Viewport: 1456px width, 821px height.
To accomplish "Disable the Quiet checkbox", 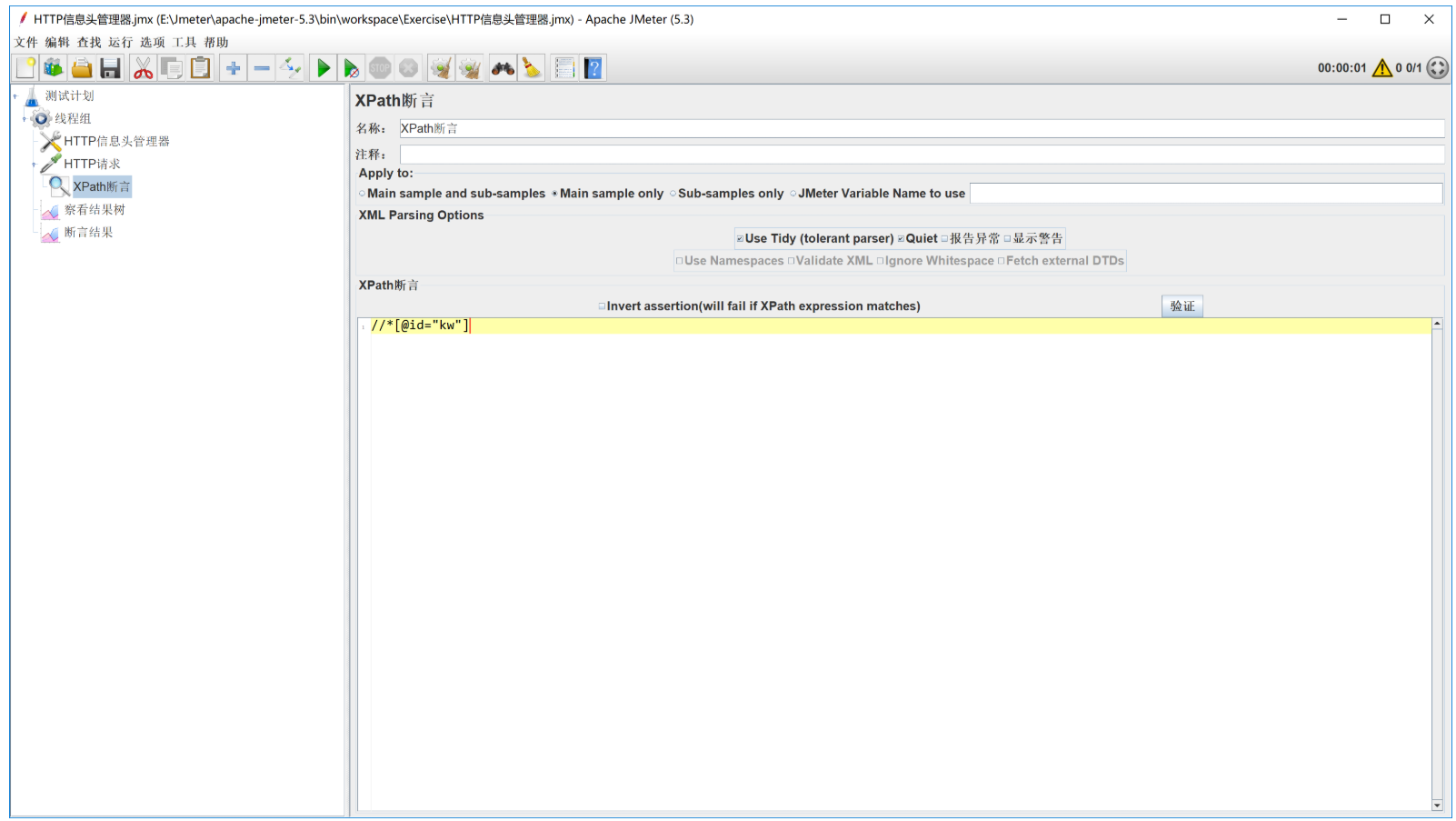I will 899,238.
